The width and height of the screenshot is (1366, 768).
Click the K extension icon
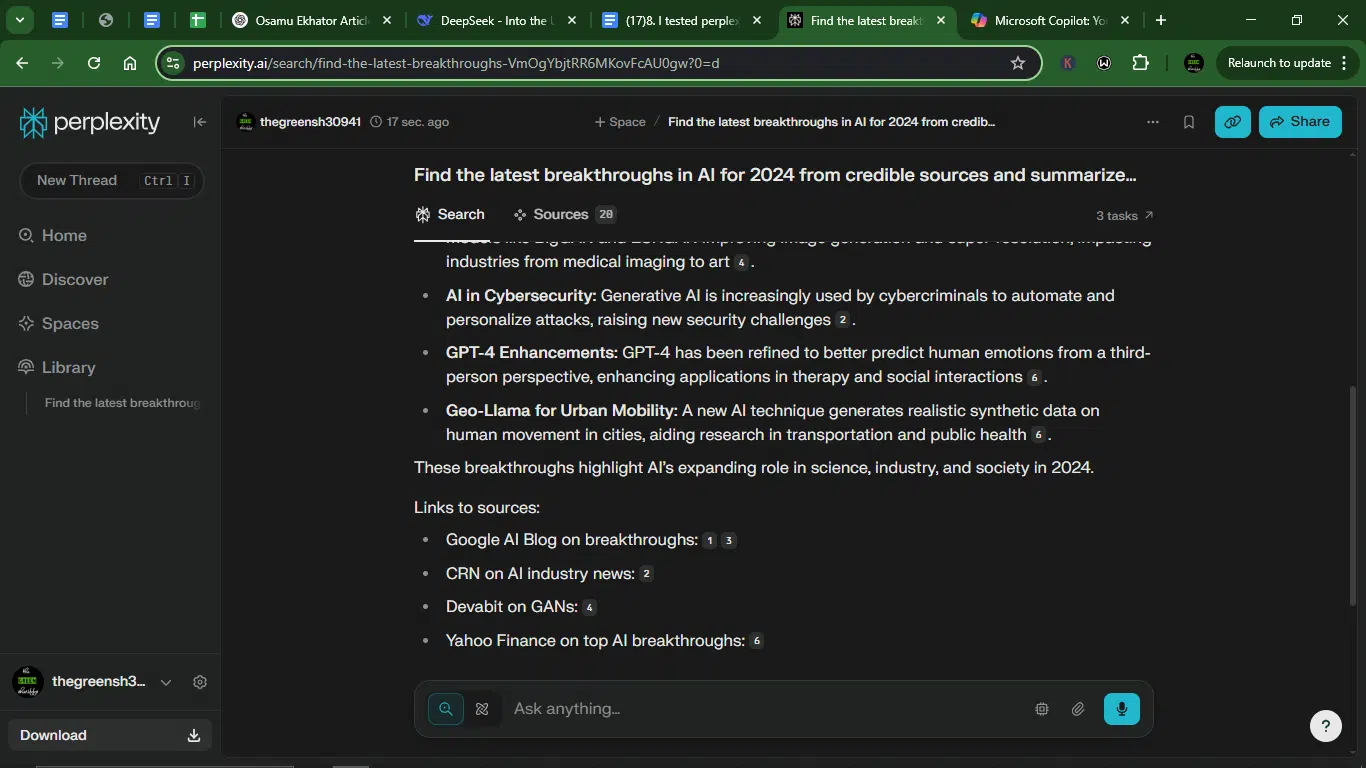[1068, 63]
